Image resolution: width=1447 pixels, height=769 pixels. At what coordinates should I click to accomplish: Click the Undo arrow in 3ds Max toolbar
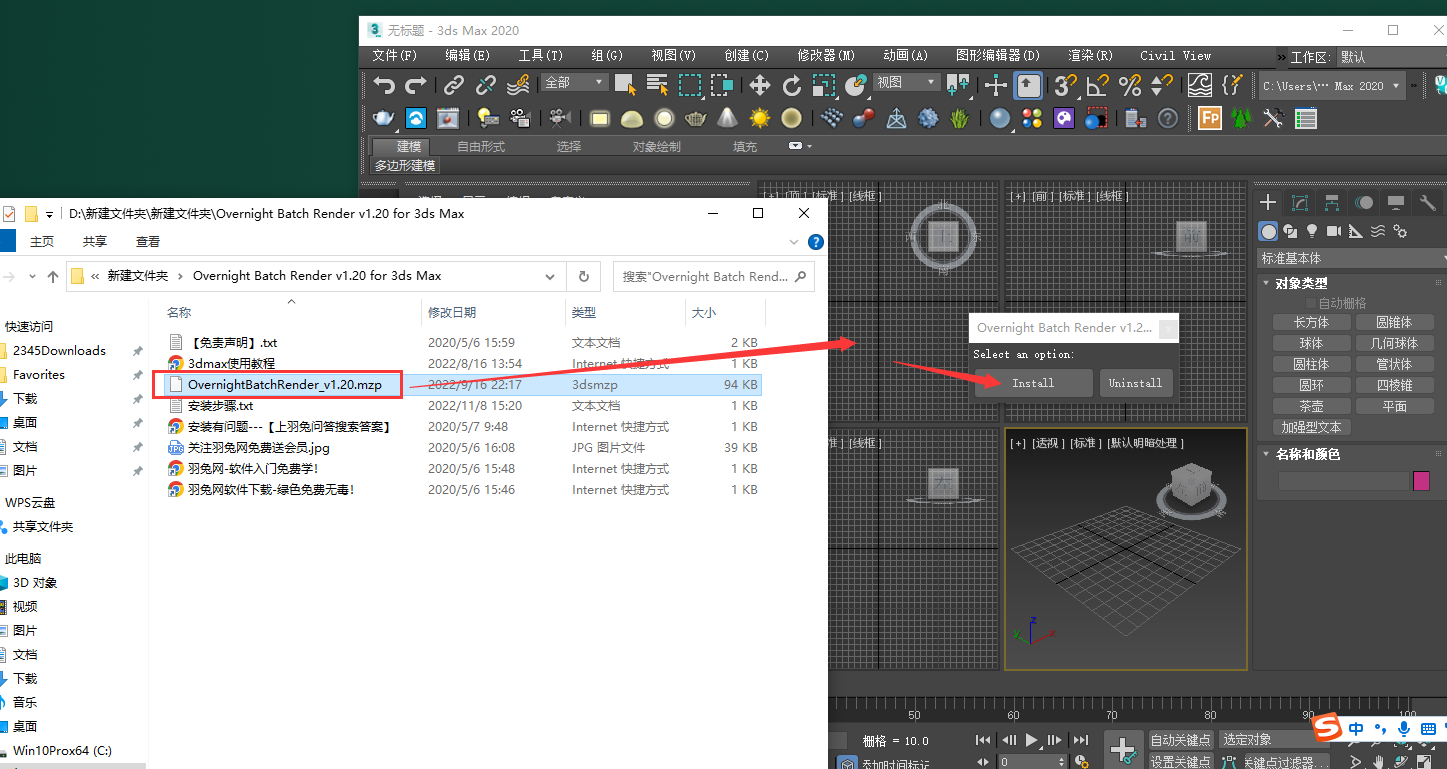coord(384,85)
